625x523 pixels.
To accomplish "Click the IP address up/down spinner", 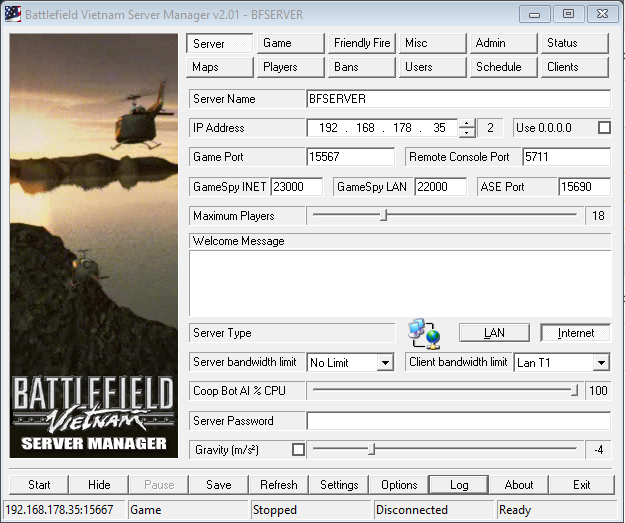I will pyautogui.click(x=466, y=128).
